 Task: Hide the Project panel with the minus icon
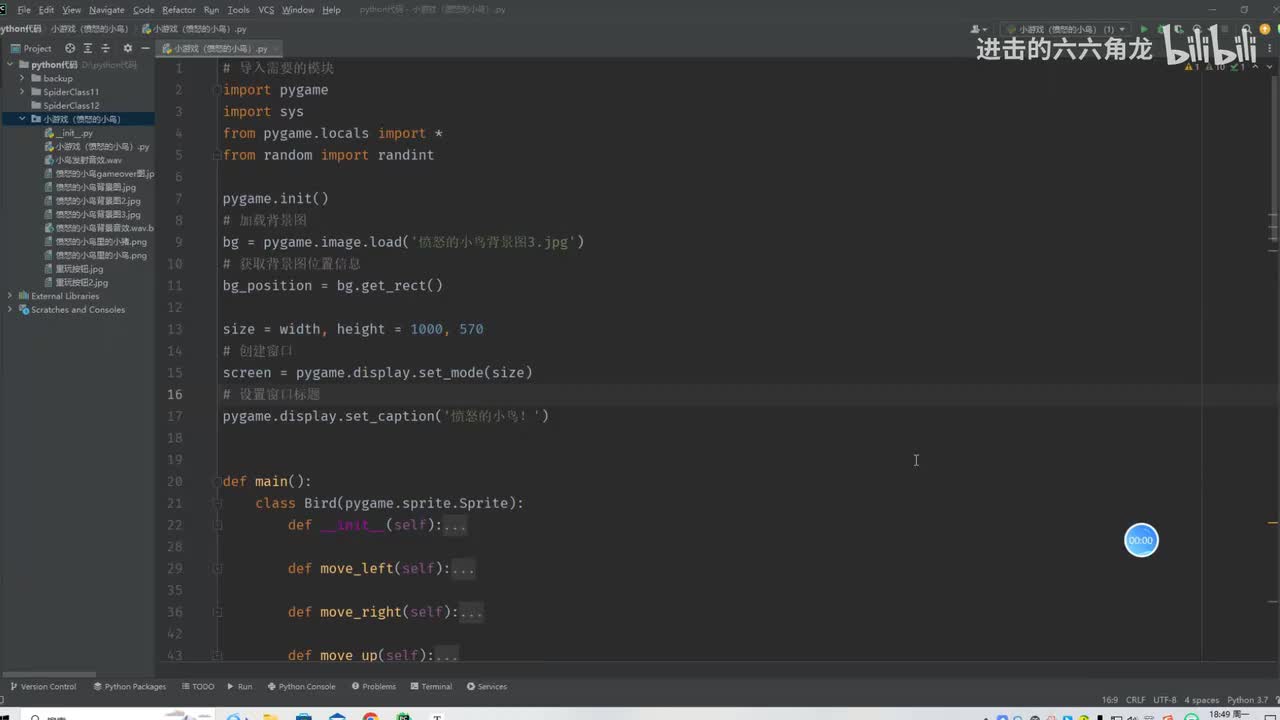tap(146, 48)
